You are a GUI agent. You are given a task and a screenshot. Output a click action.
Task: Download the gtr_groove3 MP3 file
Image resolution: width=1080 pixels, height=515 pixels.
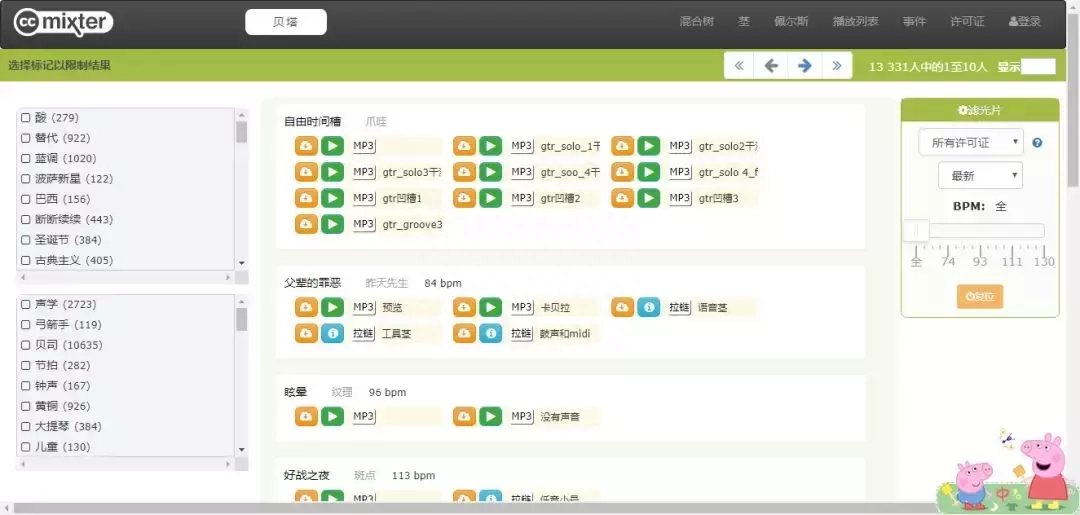pos(307,224)
